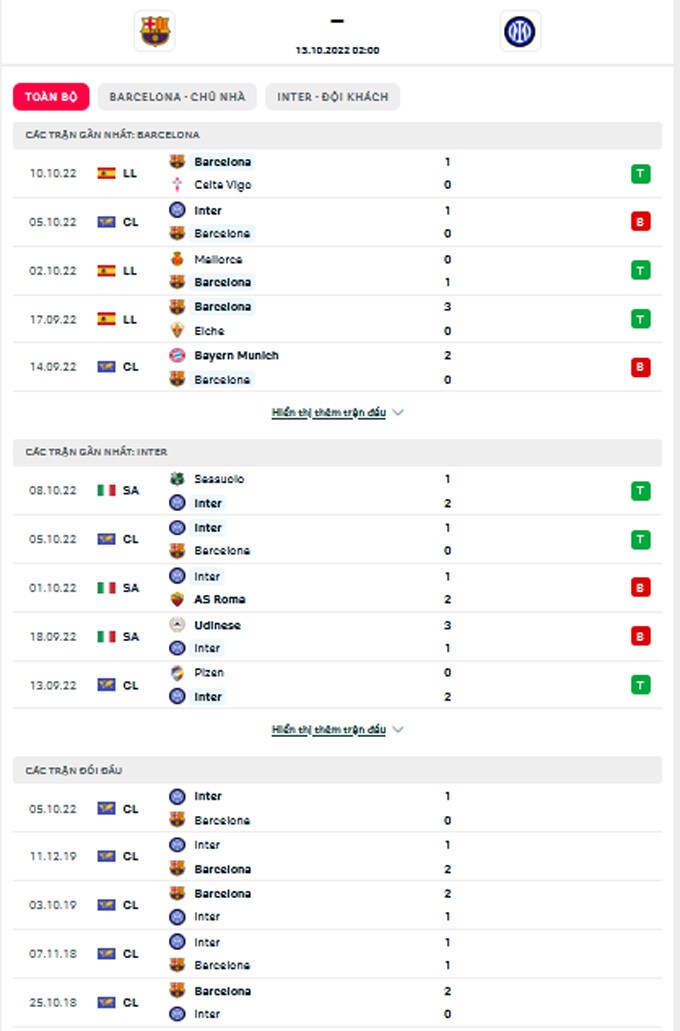
Task: Select the Toàn Bộ tab
Action: [51, 97]
